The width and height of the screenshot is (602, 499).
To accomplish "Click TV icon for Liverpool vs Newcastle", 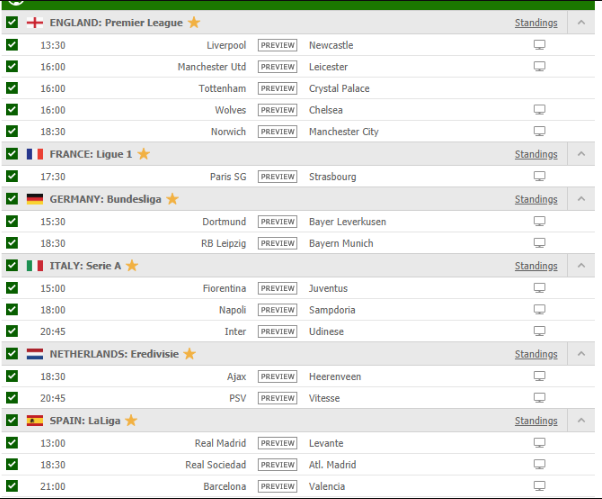I will [540, 45].
